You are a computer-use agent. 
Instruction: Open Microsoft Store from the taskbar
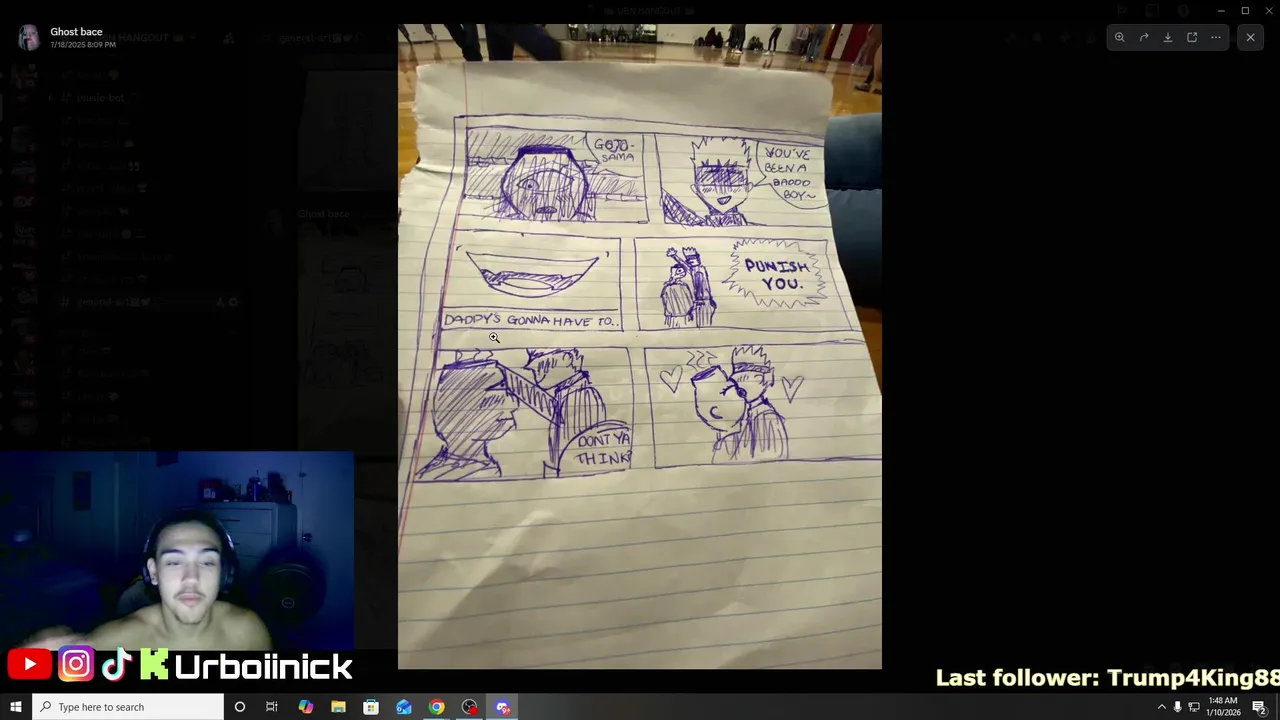371,707
